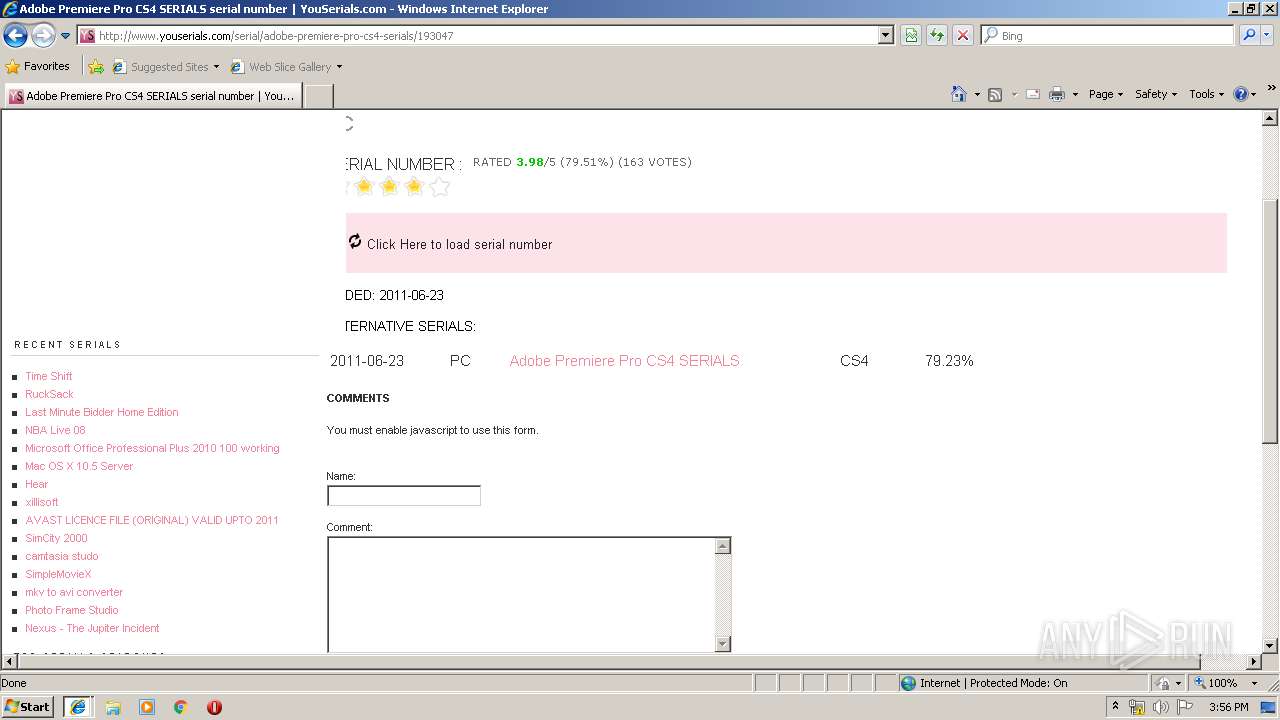The image size is (1280, 720).
Task: Print the page with the printer icon
Action: point(1057,94)
